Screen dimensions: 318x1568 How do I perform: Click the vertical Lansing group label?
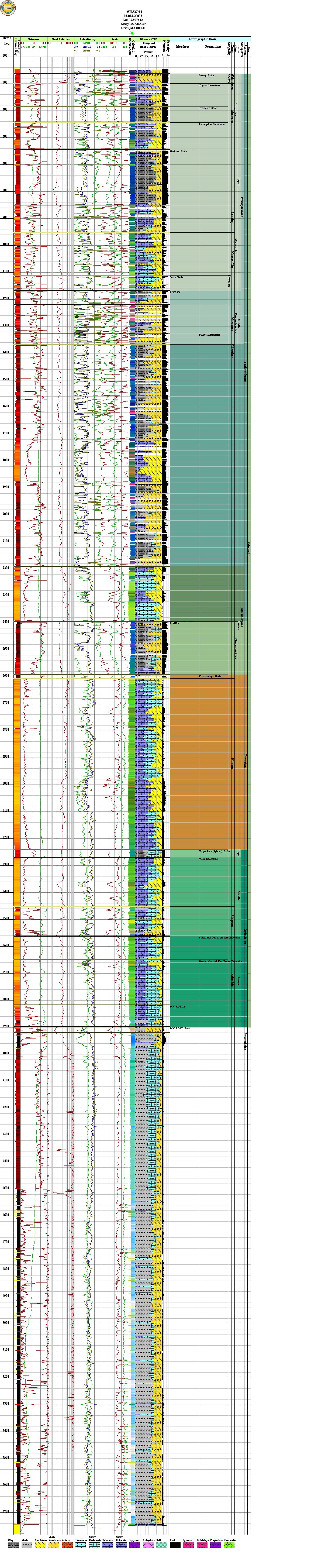pos(232,218)
